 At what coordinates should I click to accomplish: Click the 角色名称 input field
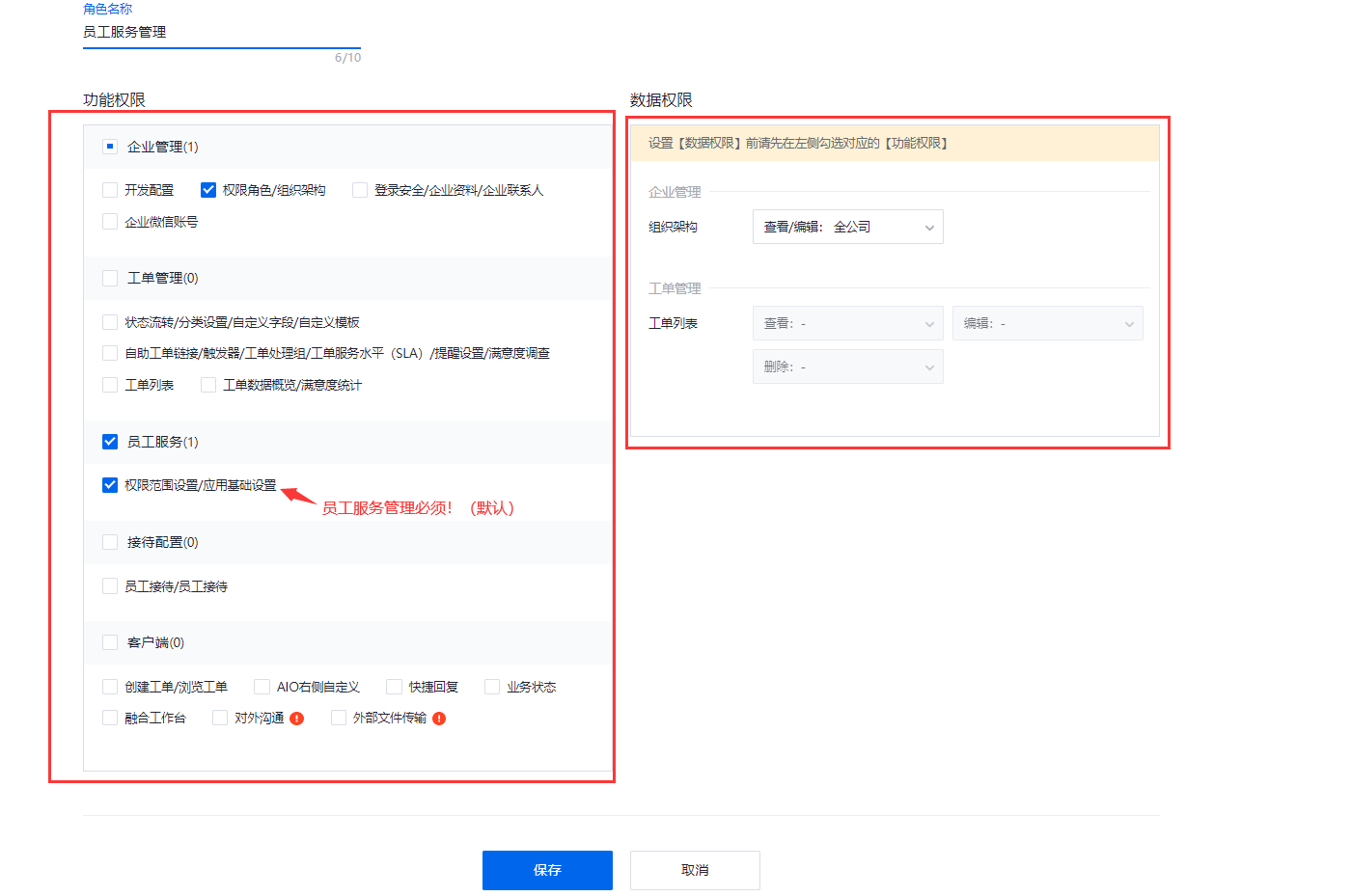point(222,33)
